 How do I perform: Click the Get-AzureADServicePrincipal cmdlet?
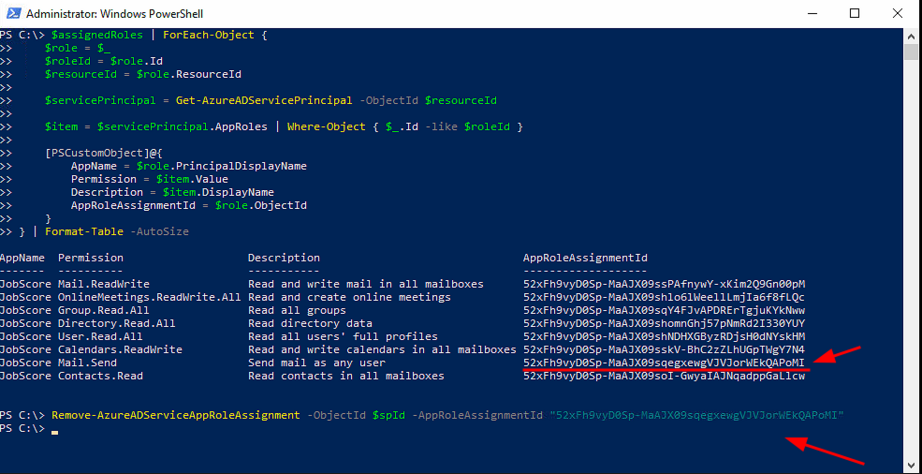tap(264, 101)
